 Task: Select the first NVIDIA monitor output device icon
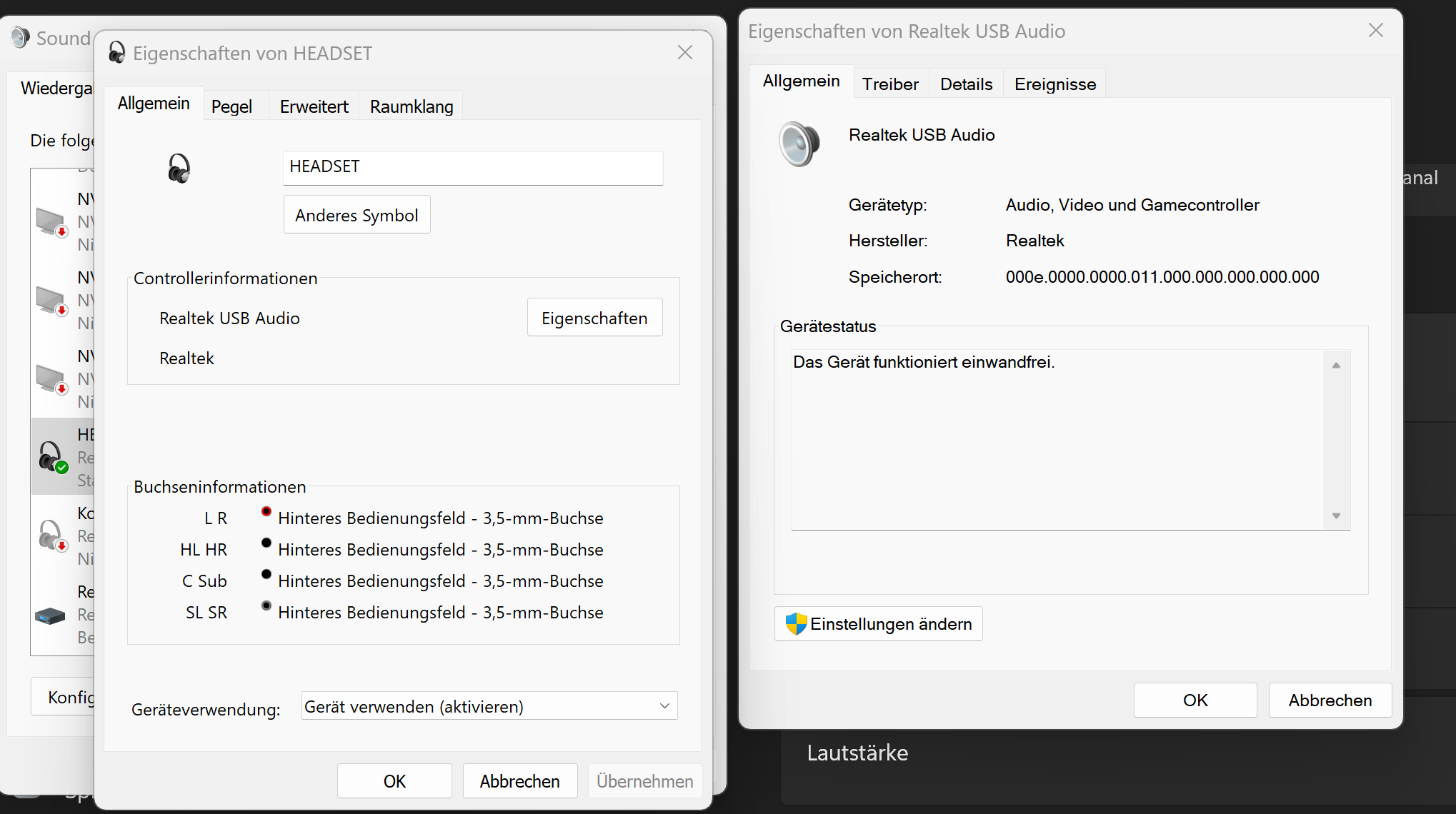coord(51,222)
